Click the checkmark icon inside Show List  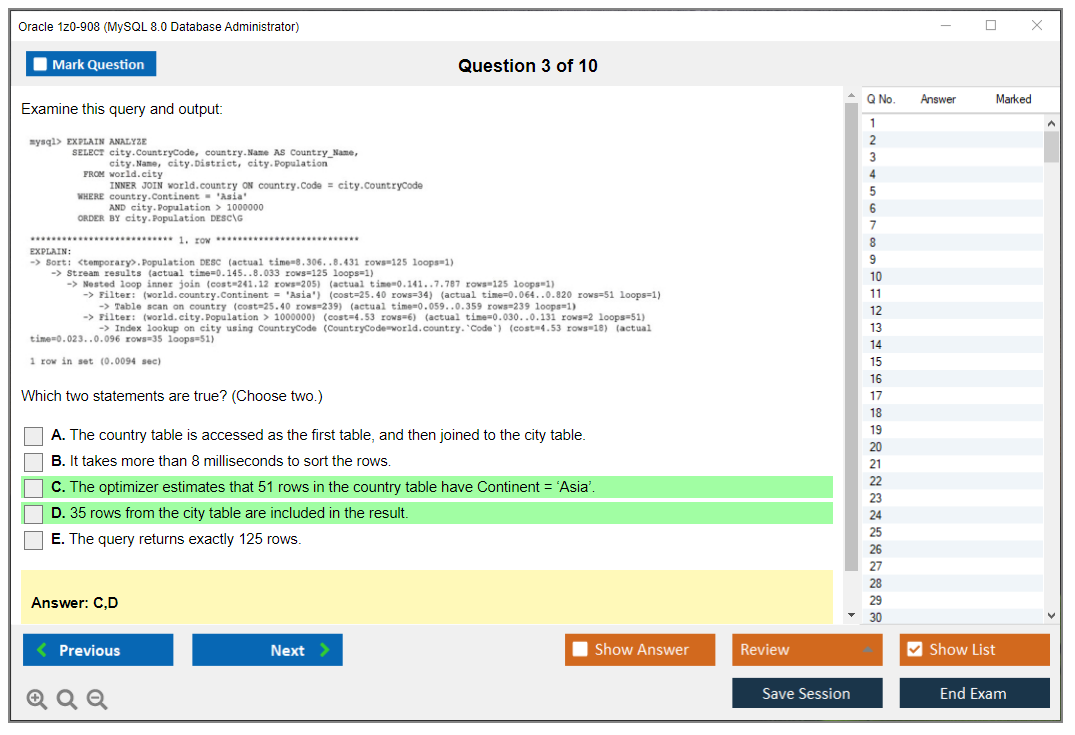915,650
